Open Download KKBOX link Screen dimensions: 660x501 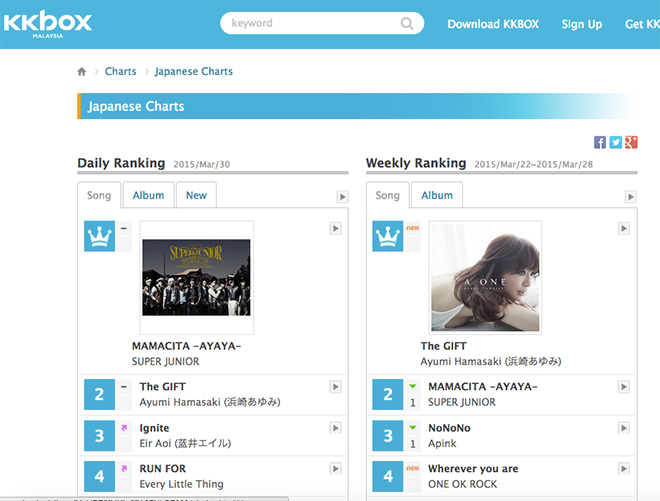click(494, 24)
